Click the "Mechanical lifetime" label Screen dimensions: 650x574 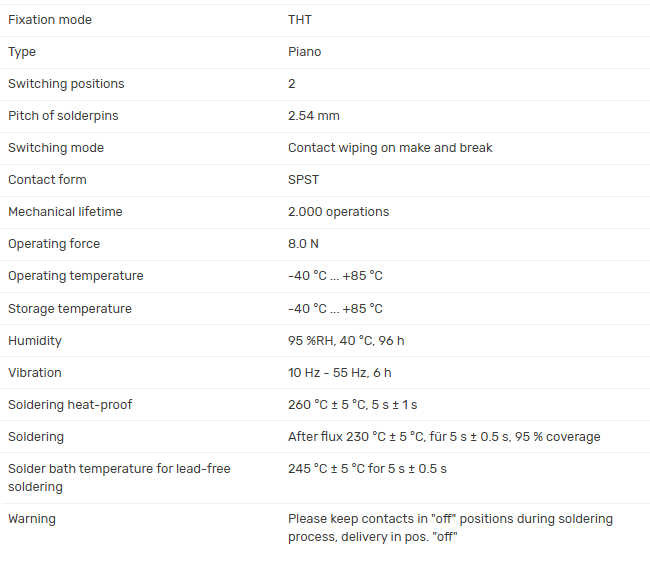click(x=65, y=212)
